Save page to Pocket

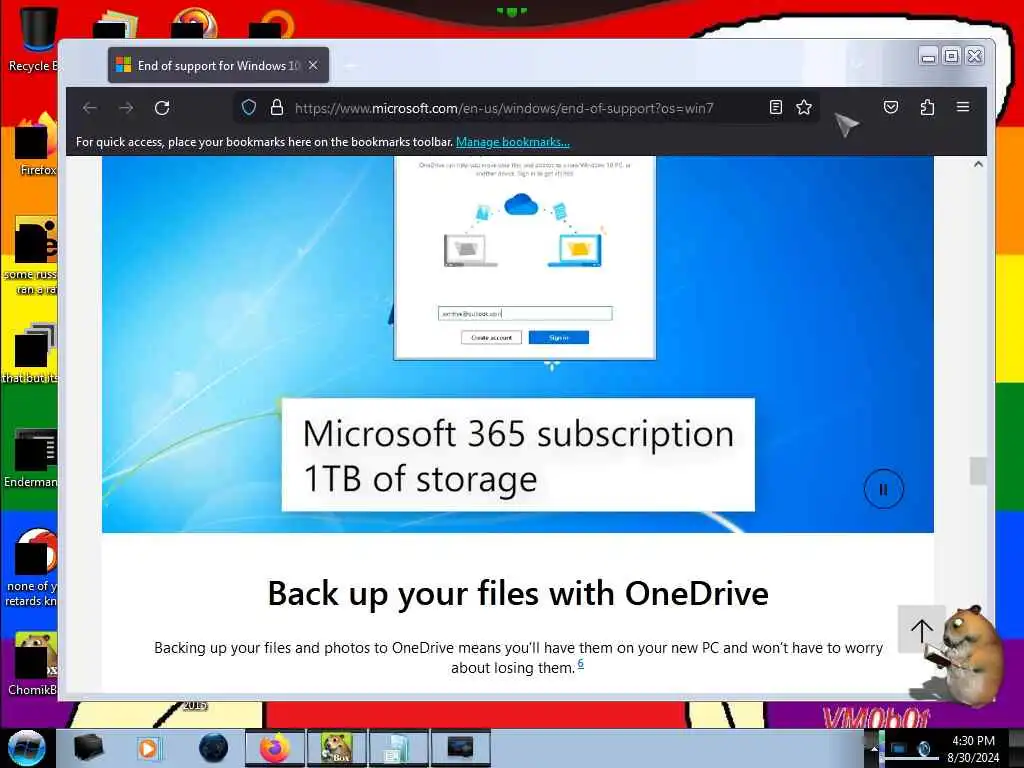(x=891, y=107)
